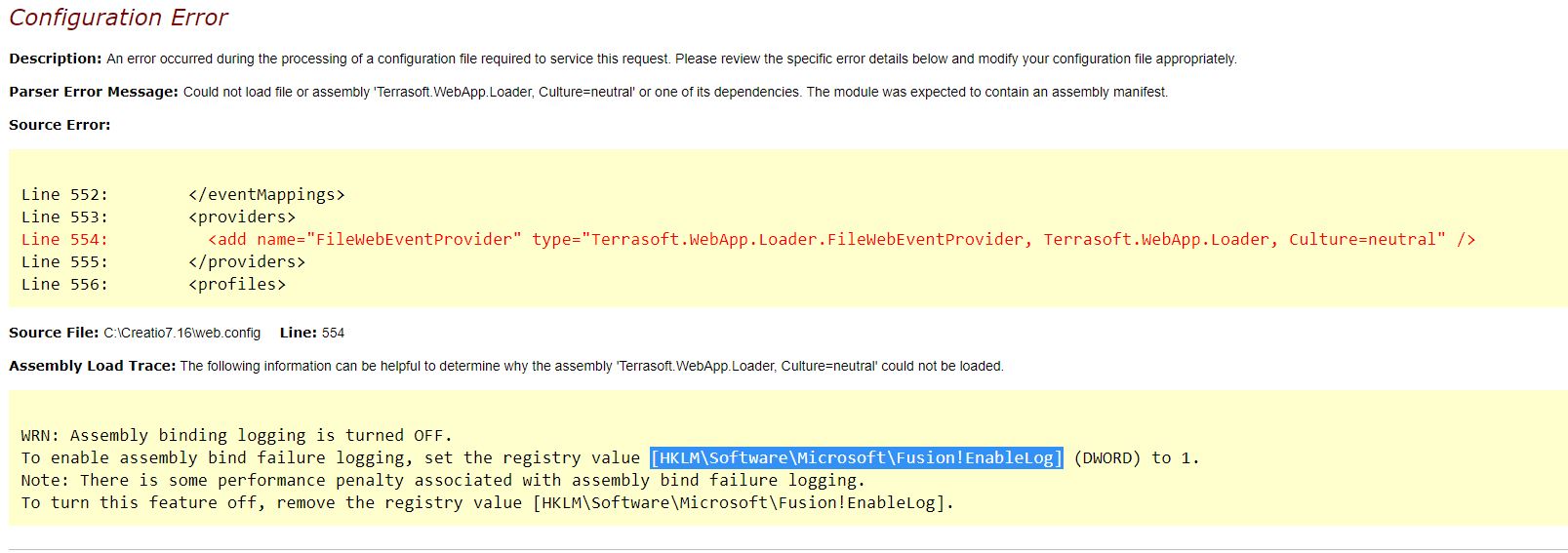Click the "Line 553:" opening providers tag line
The width and height of the screenshot is (1568, 553).
click(158, 217)
